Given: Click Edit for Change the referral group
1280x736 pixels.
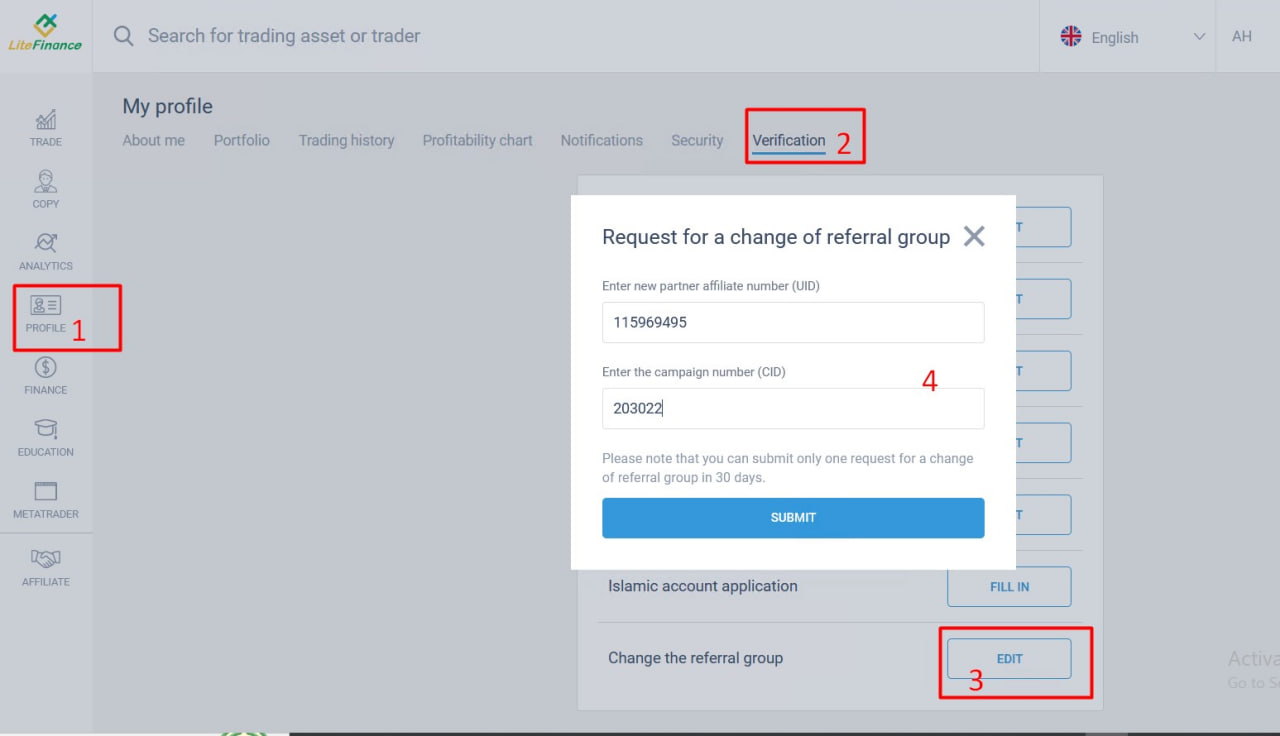Looking at the screenshot, I should tap(1009, 659).
